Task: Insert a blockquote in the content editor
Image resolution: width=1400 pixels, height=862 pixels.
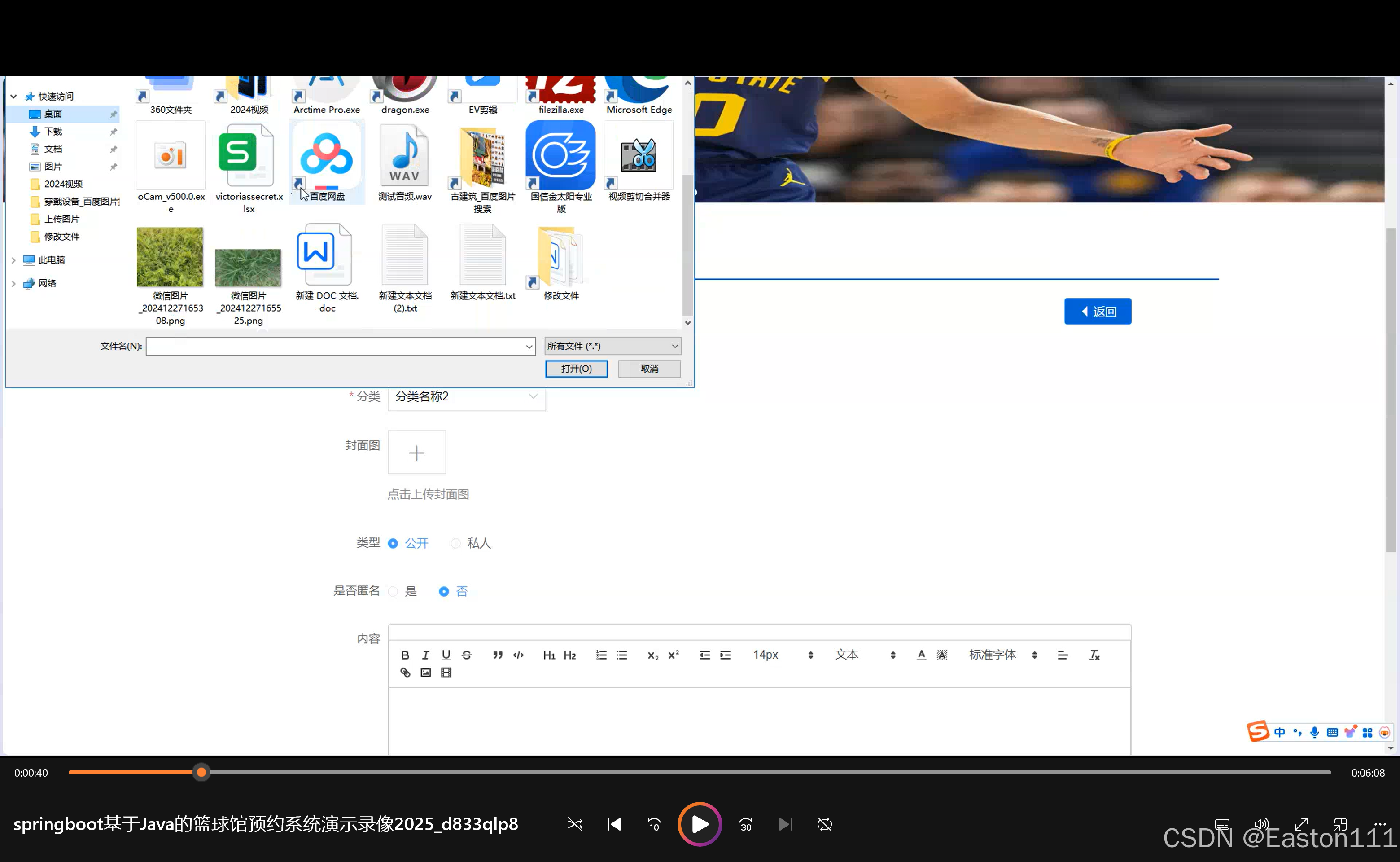Action: point(498,655)
